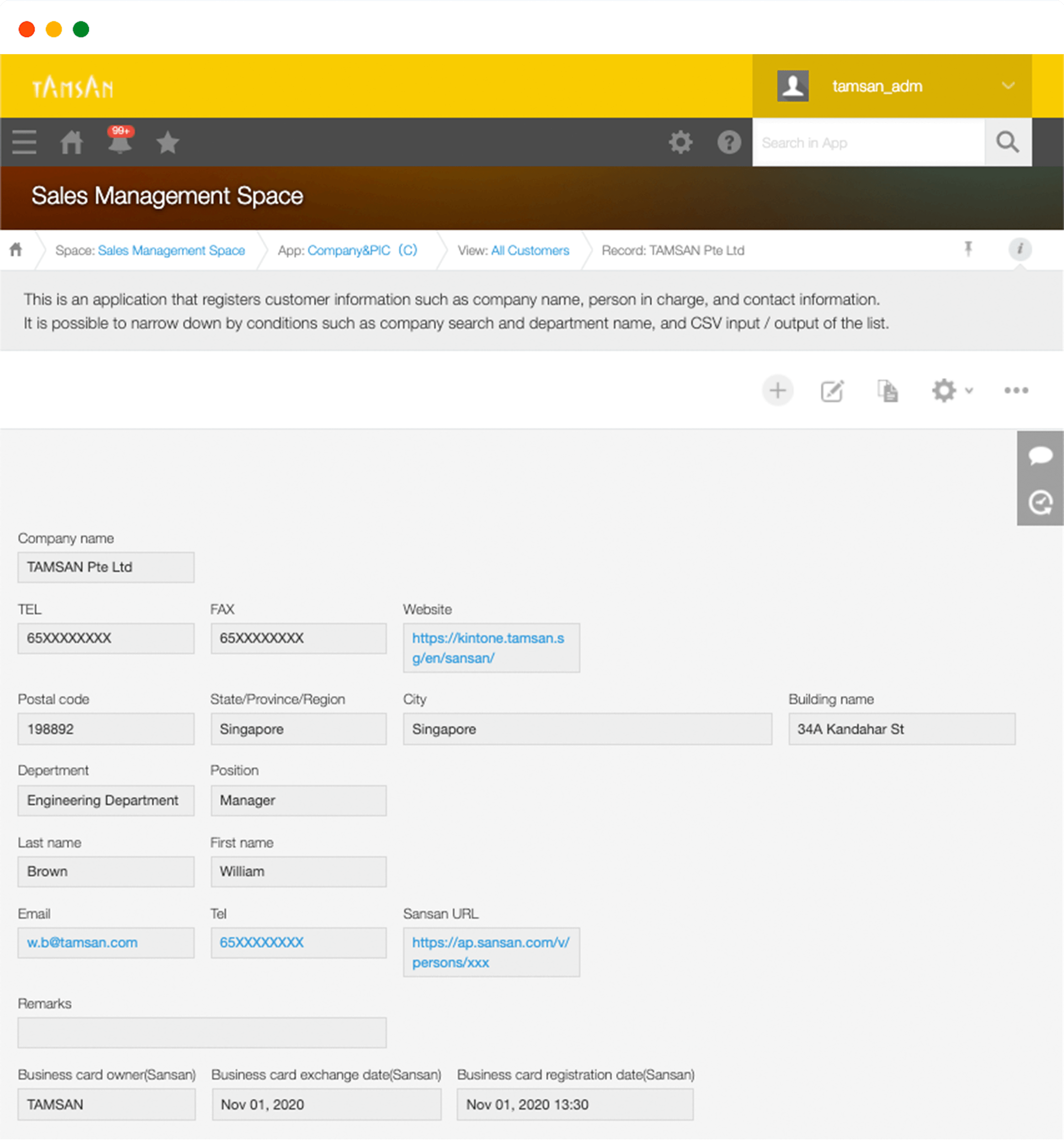Show record change history icon
The width and height of the screenshot is (1064, 1141).
1040,502
